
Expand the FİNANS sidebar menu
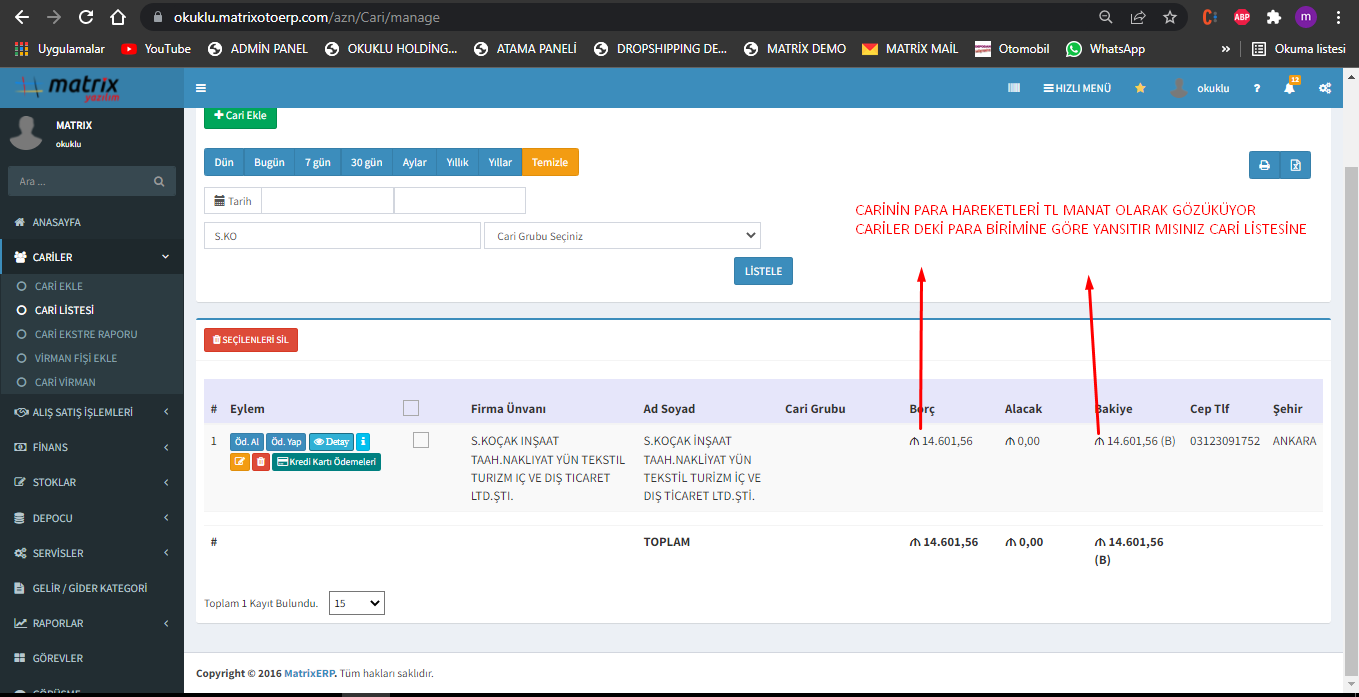point(92,447)
